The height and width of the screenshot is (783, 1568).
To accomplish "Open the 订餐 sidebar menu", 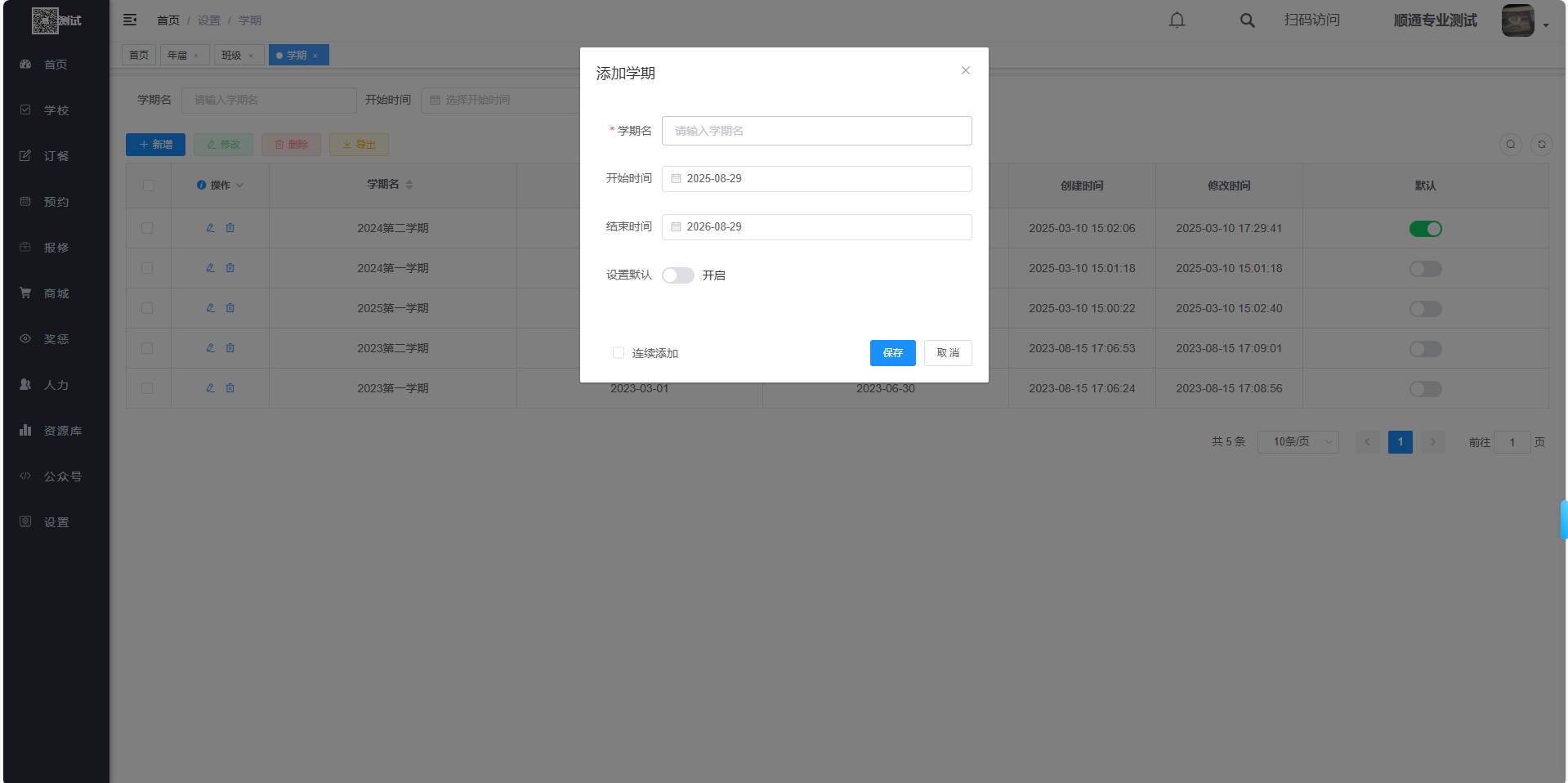I will coord(56,156).
